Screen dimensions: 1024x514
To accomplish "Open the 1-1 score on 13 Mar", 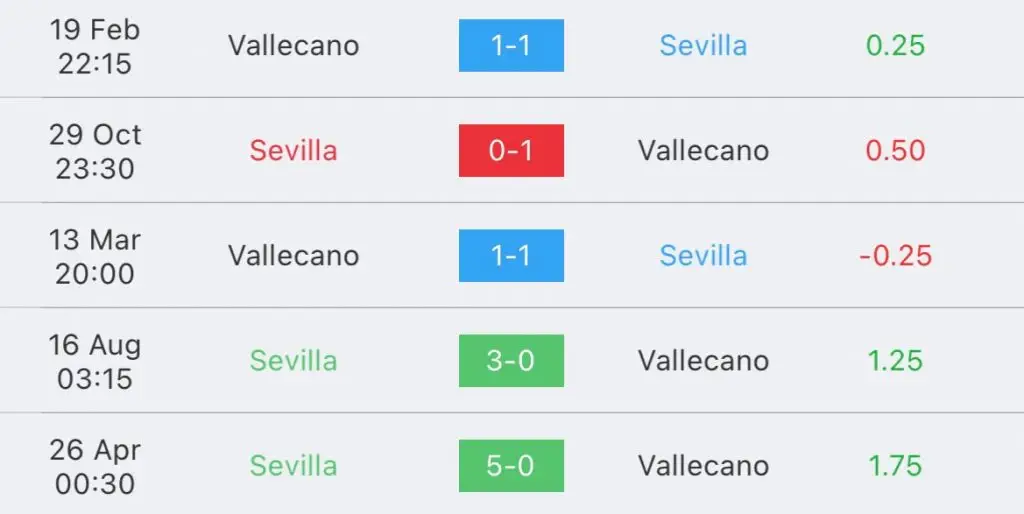I will 511,255.
